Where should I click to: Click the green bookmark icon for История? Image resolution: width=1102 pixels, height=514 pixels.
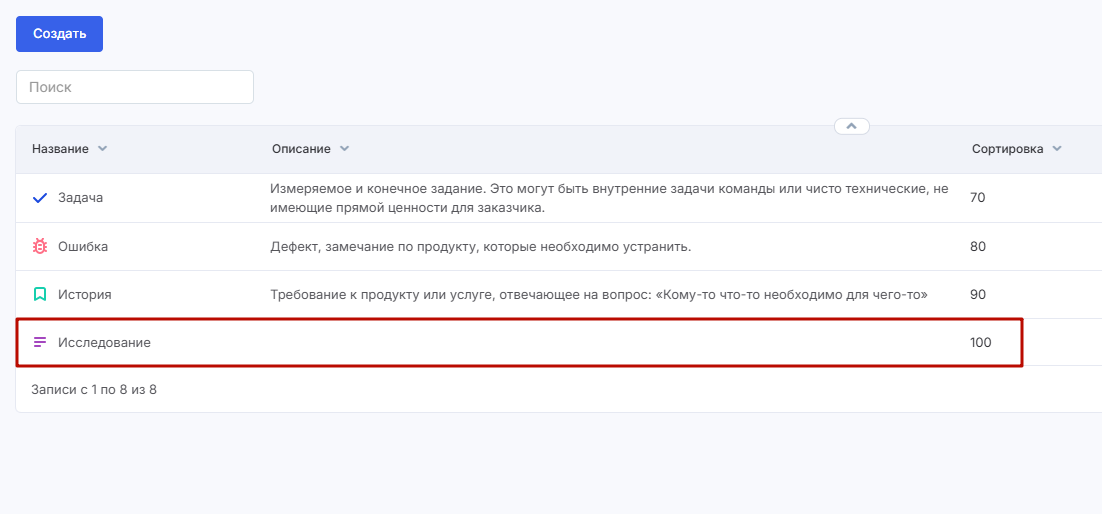tap(40, 294)
